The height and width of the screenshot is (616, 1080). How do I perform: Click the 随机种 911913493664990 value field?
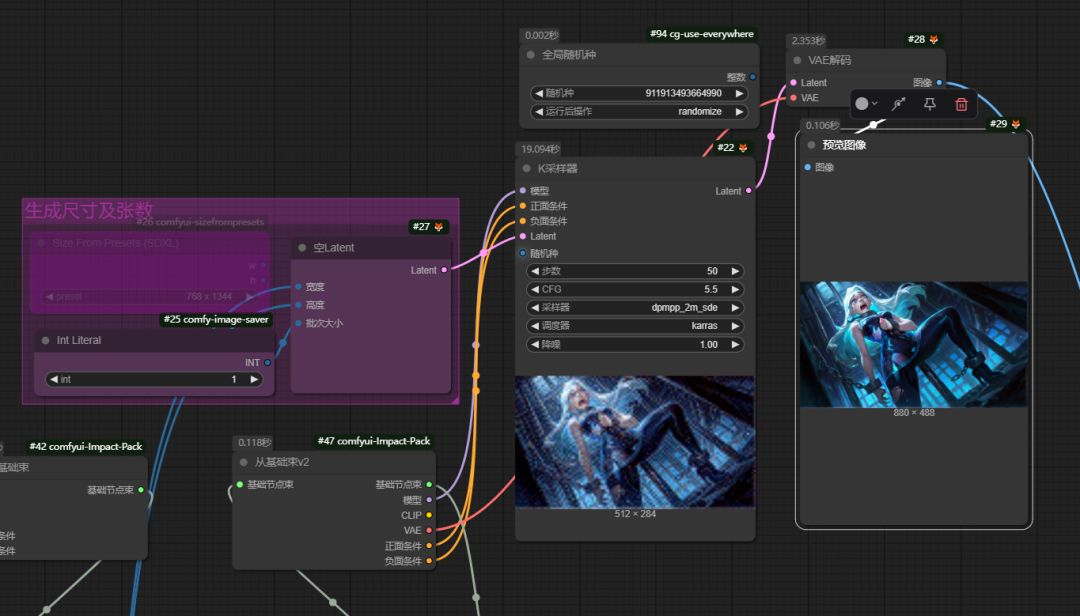click(x=638, y=93)
